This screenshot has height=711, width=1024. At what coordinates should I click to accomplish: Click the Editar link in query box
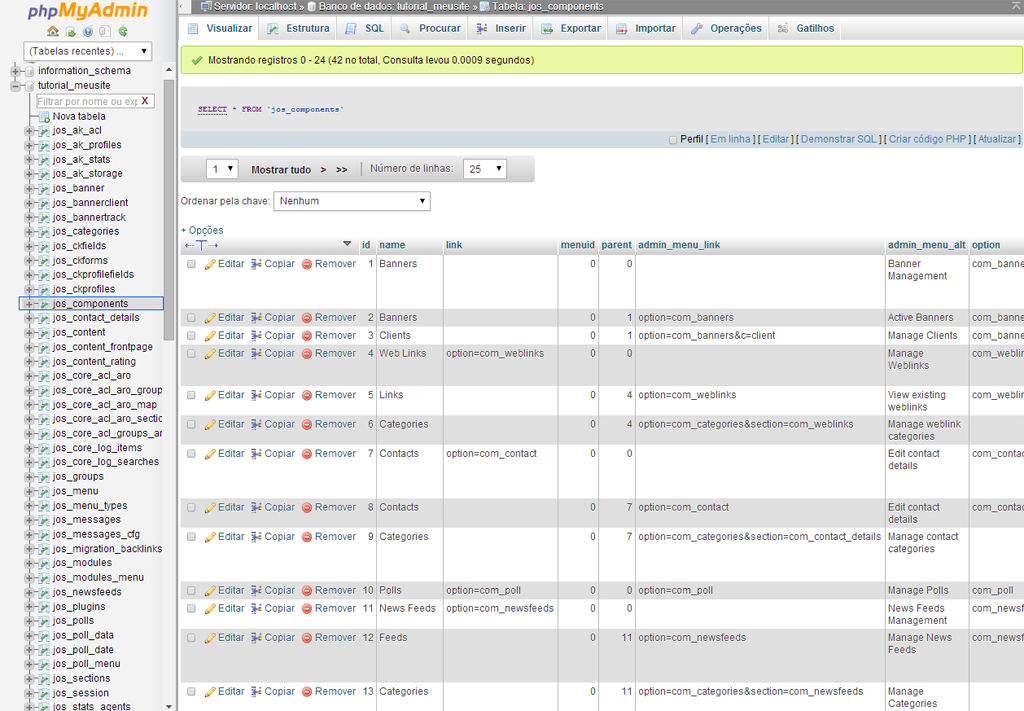click(776, 140)
